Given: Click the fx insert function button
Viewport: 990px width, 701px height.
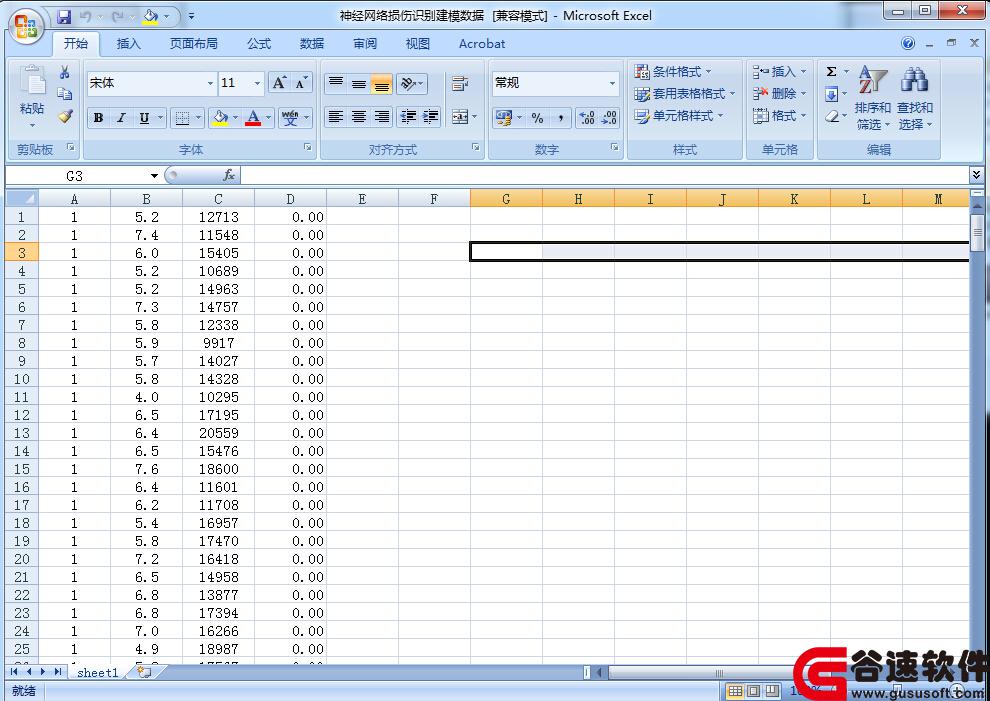Looking at the screenshot, I should 229,176.
